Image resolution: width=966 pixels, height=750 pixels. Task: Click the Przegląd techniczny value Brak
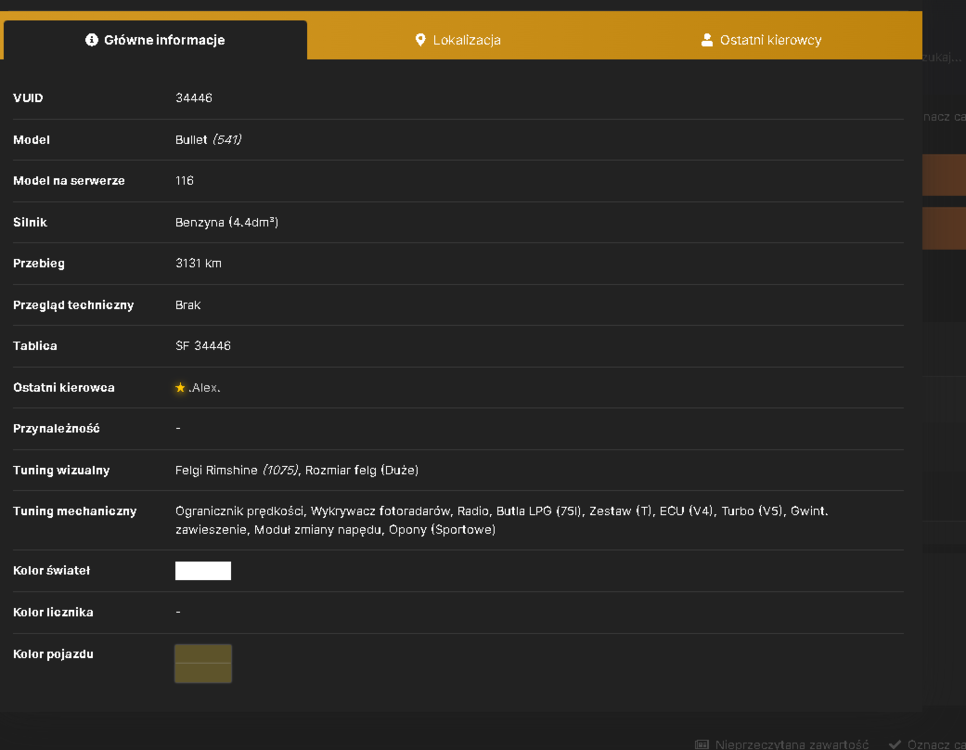tap(188, 305)
